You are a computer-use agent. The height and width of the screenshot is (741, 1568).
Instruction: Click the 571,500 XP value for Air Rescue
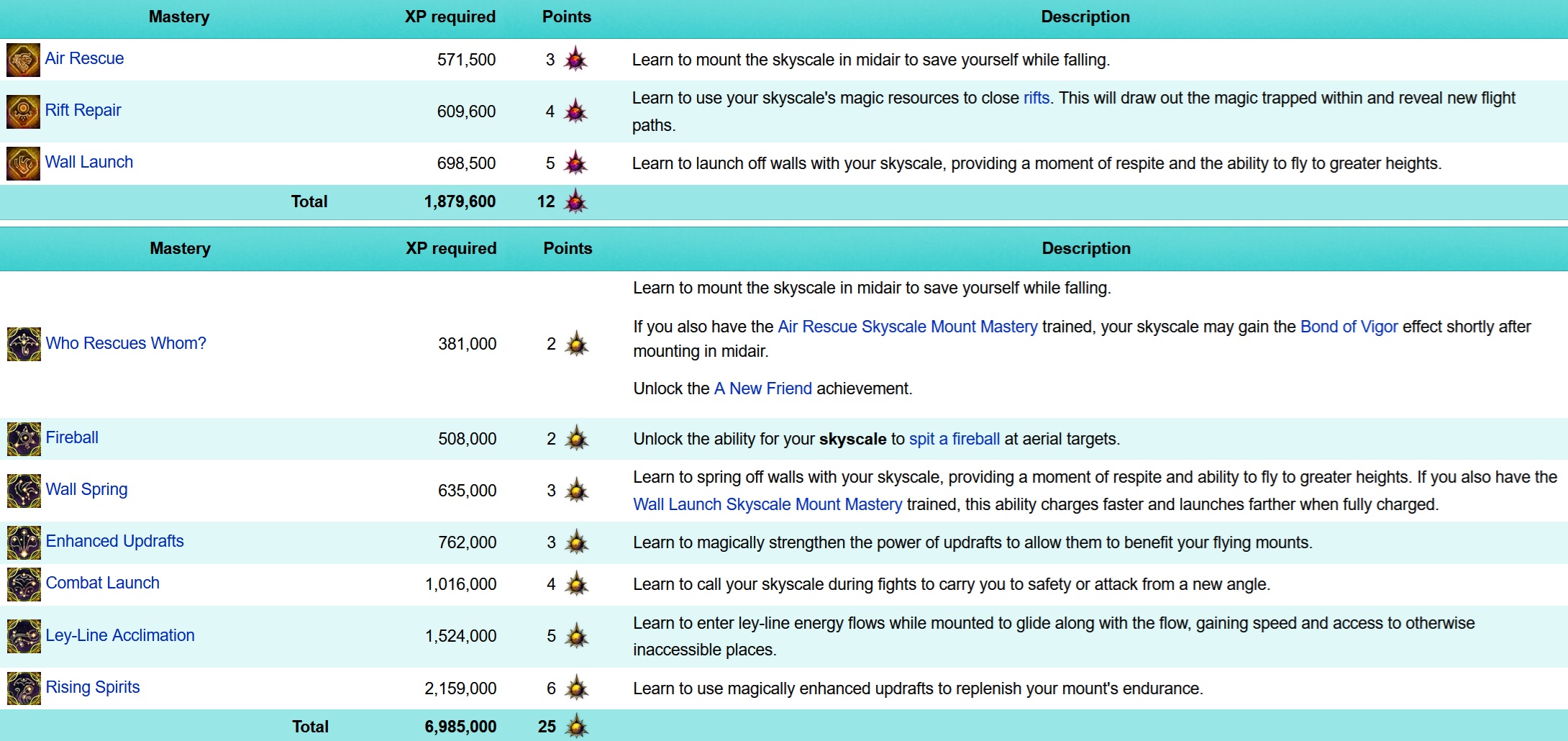(466, 60)
